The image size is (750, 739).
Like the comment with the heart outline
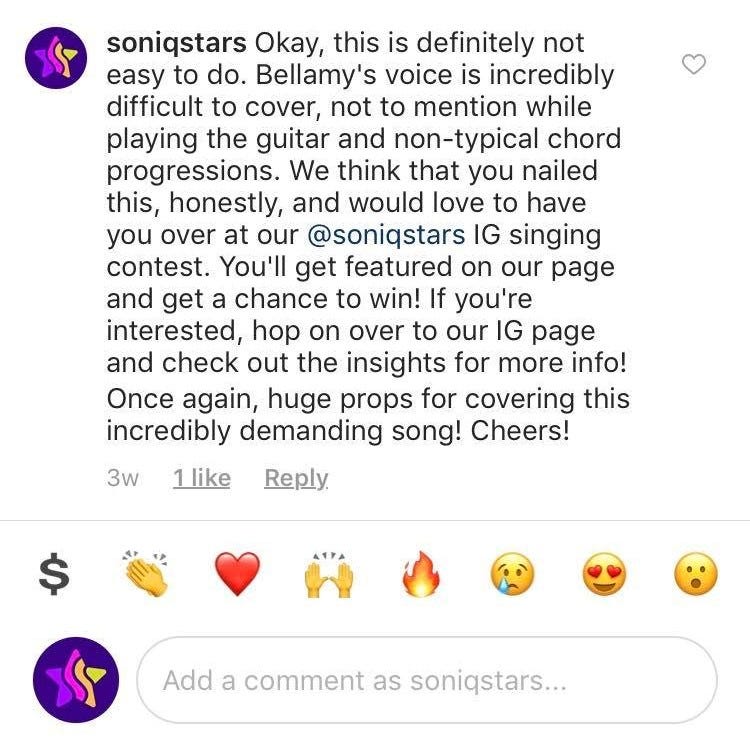point(693,65)
